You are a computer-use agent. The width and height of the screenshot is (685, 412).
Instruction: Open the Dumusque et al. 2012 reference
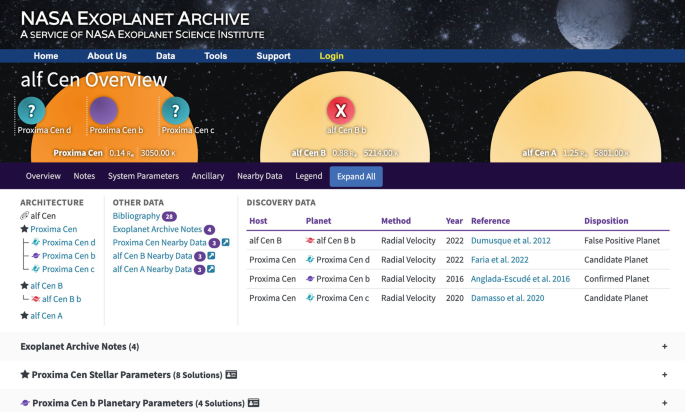point(511,241)
